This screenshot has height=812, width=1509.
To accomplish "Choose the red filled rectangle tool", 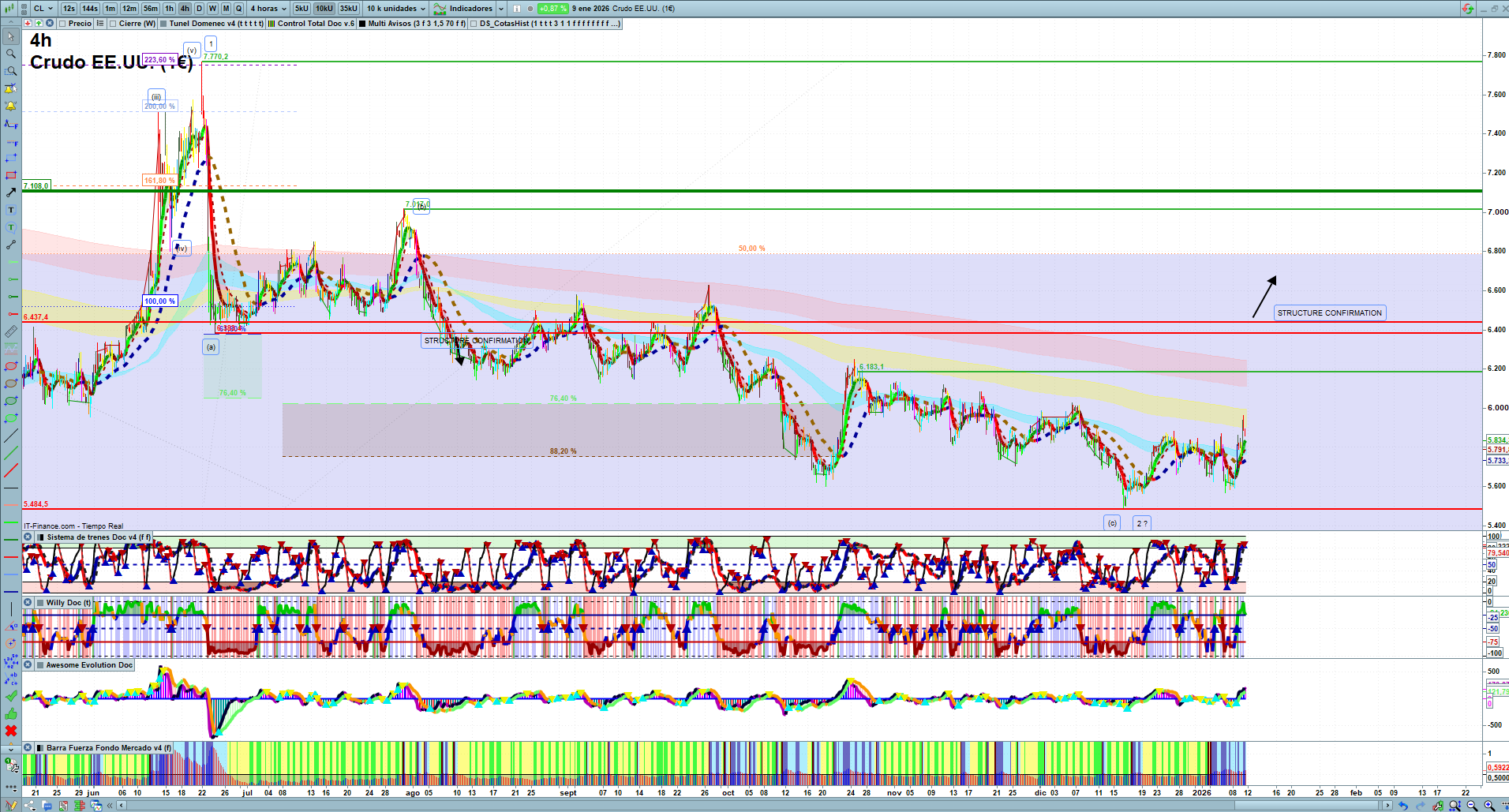I will click(x=11, y=175).
